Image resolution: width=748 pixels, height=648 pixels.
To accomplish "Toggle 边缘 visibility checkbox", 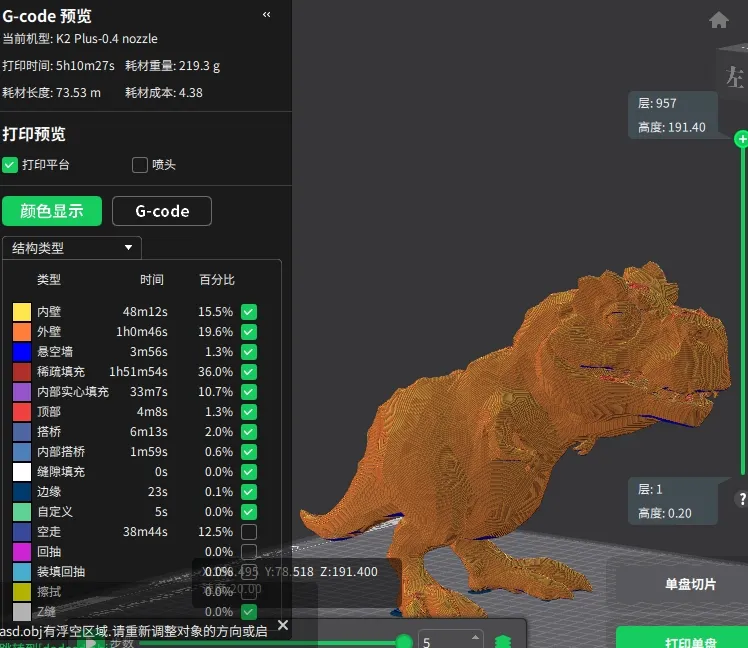I will coord(249,492).
